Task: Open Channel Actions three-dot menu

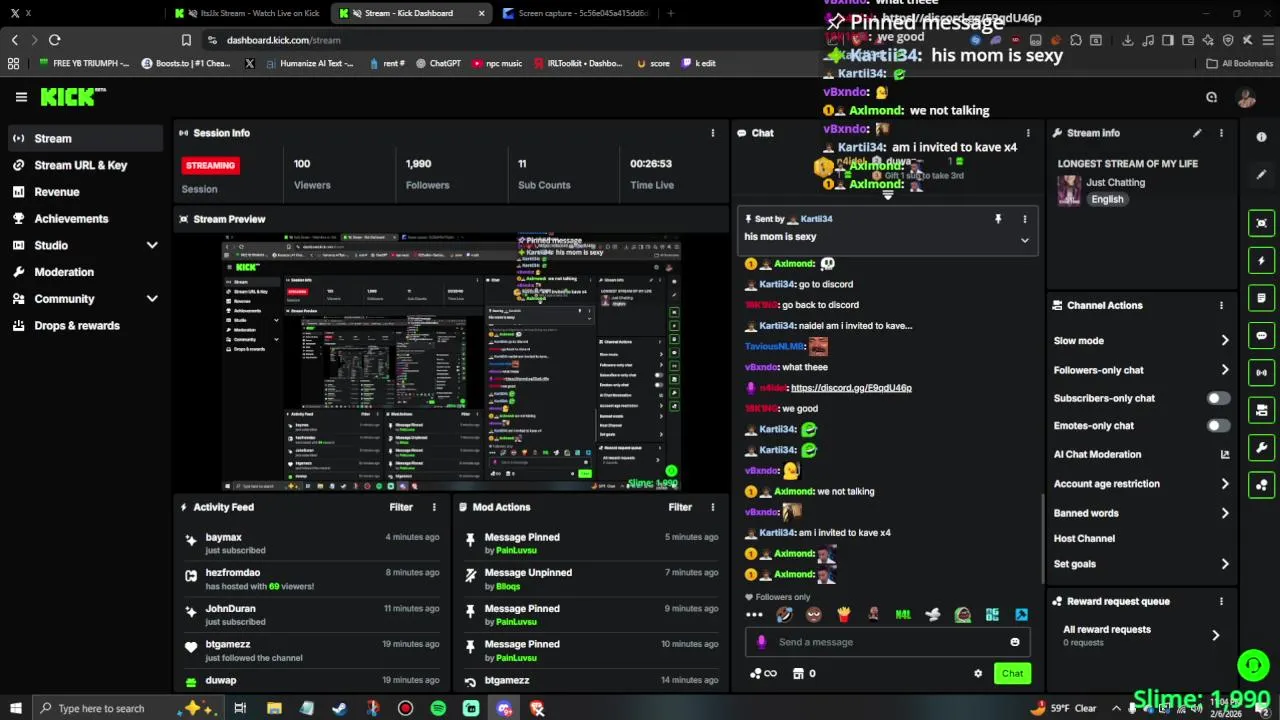Action: coord(1221,305)
